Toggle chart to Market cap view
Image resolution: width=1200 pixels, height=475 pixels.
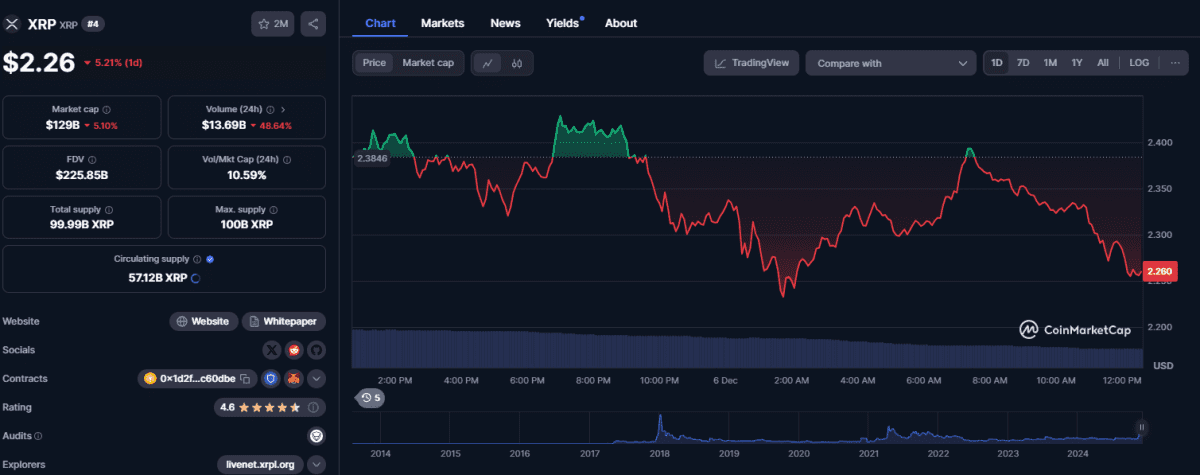[427, 63]
